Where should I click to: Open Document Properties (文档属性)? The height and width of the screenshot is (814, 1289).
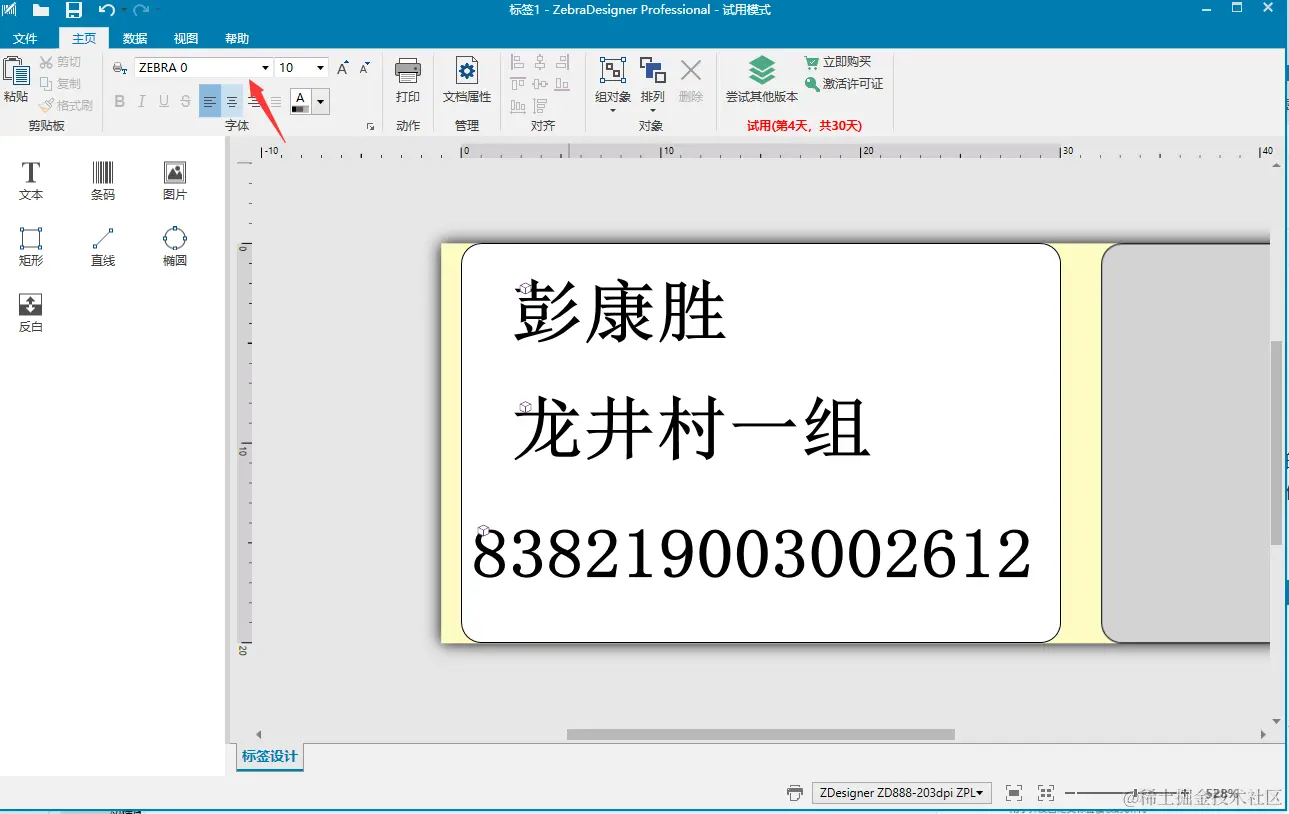pyautogui.click(x=467, y=80)
